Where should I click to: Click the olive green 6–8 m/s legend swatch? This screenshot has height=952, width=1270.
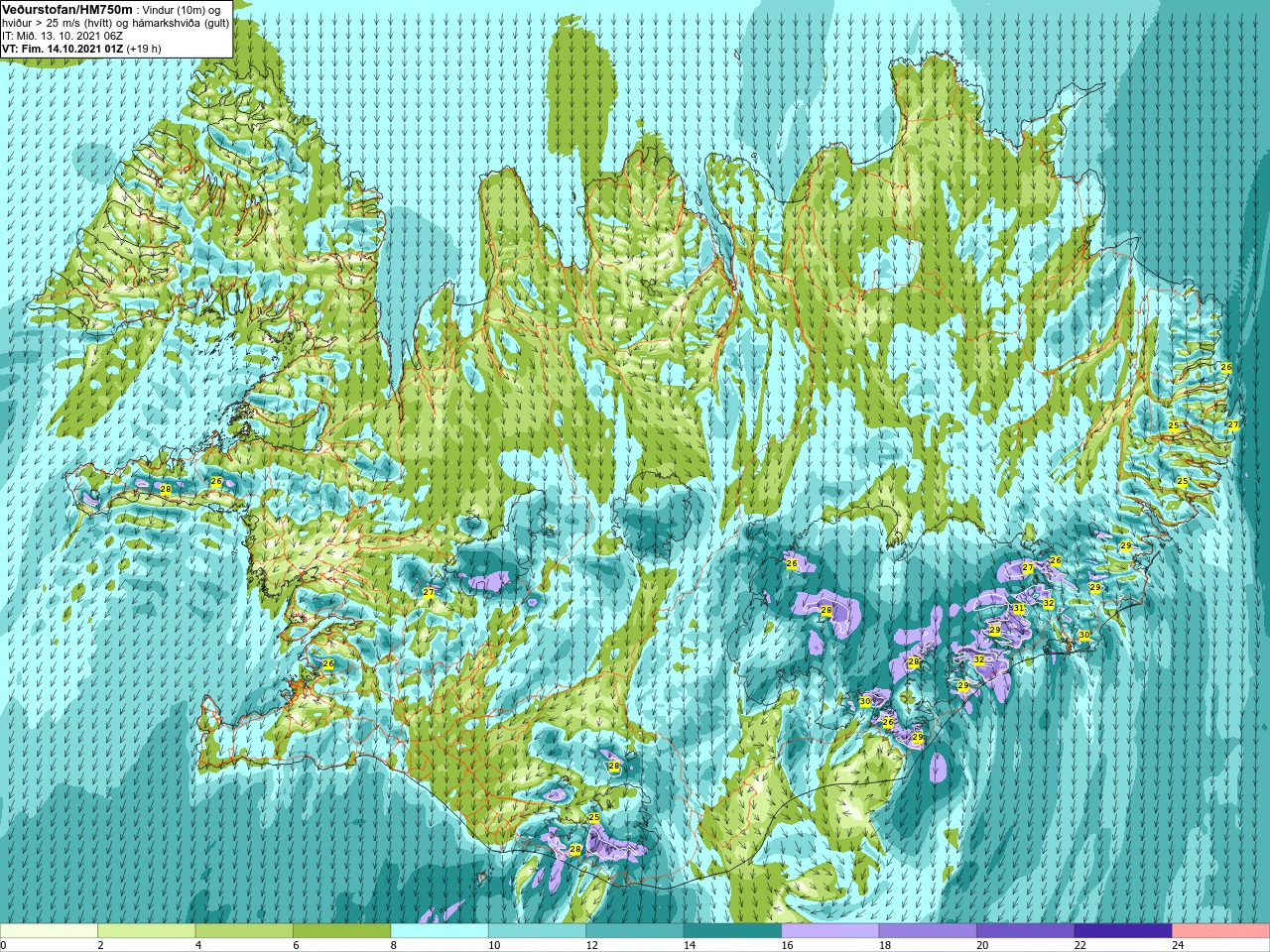(x=342, y=931)
